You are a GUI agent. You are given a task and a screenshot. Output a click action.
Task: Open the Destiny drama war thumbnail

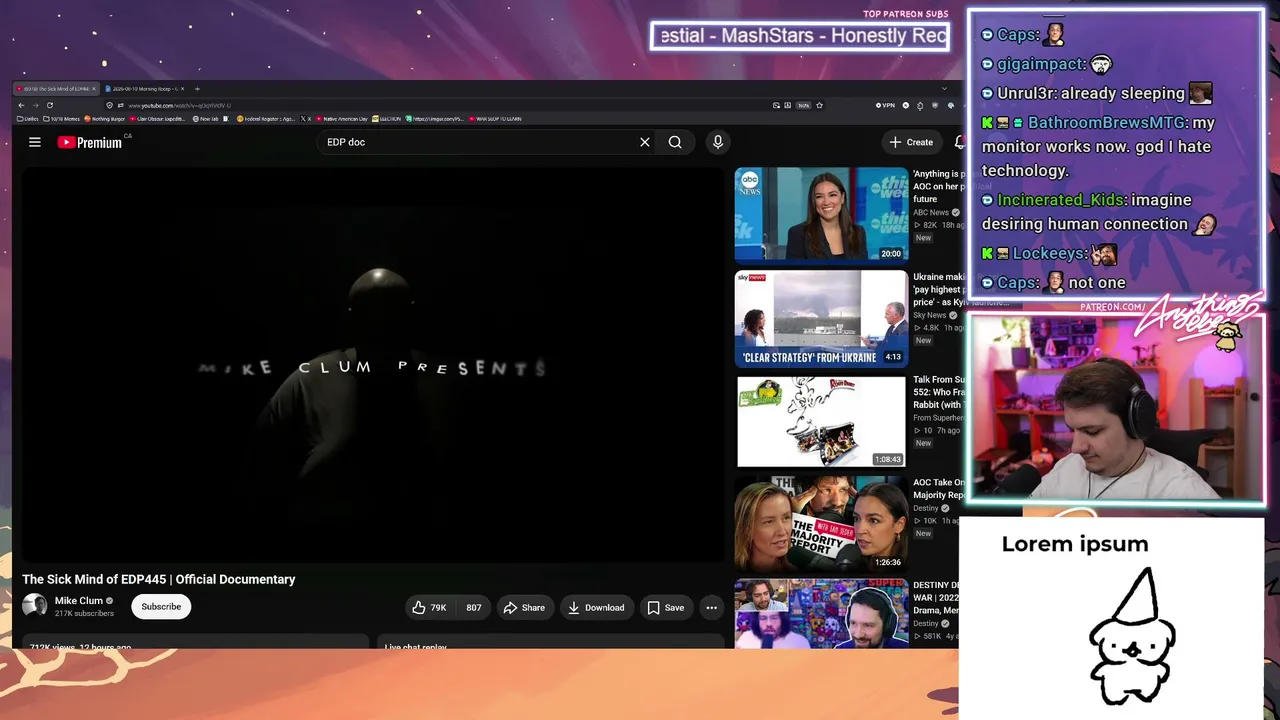(821, 614)
